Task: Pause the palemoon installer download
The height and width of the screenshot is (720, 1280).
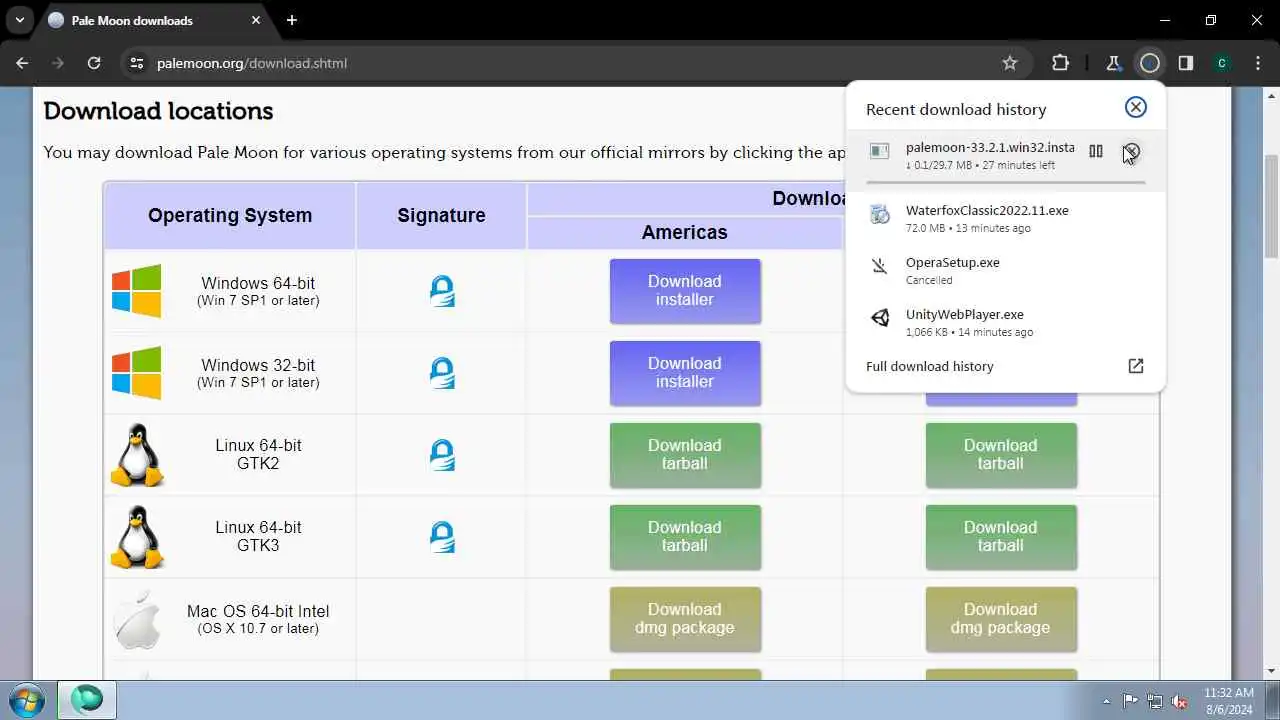Action: pos(1096,152)
